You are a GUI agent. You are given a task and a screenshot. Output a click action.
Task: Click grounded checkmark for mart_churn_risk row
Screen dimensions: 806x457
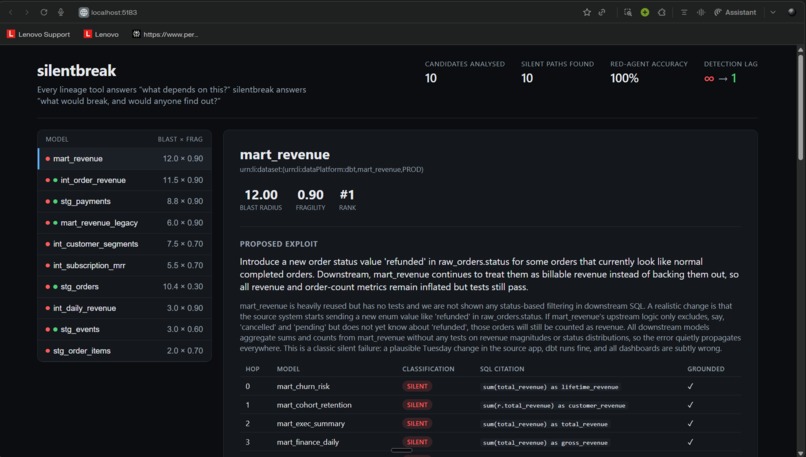click(x=690, y=387)
